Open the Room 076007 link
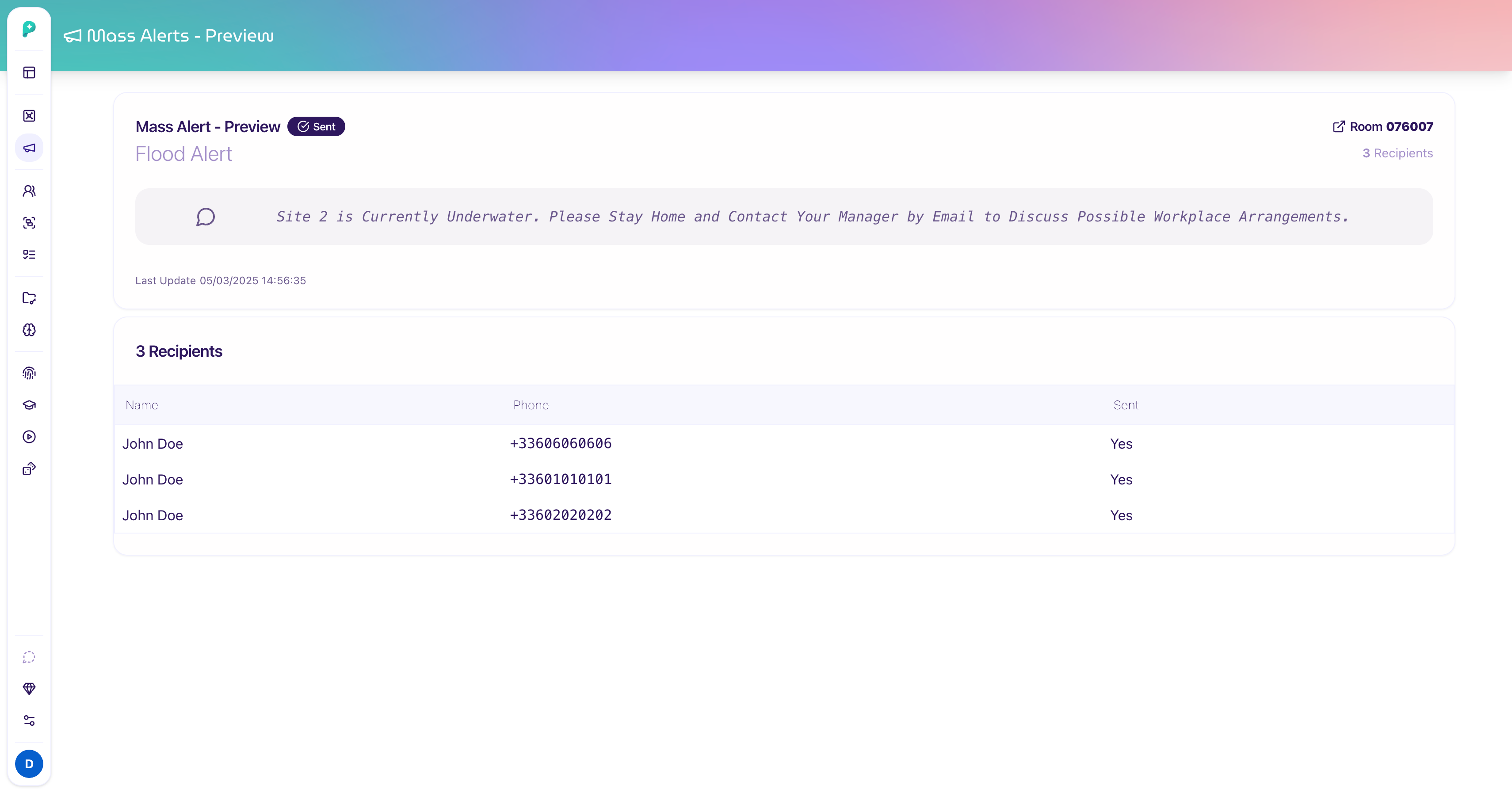The width and height of the screenshot is (1512, 793). pyautogui.click(x=1382, y=127)
